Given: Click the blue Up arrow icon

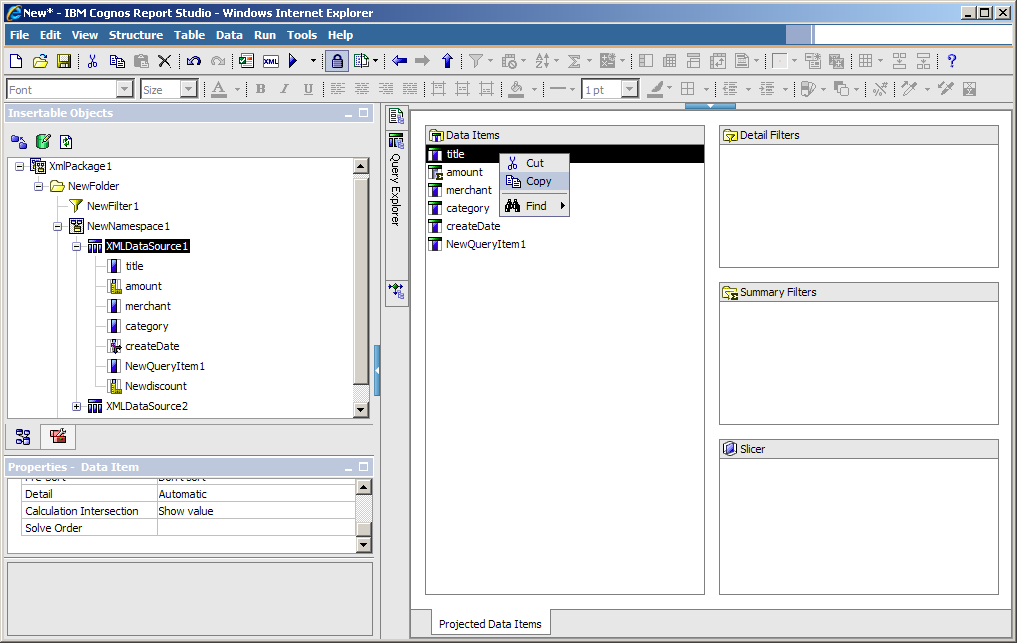Looking at the screenshot, I should click(447, 61).
